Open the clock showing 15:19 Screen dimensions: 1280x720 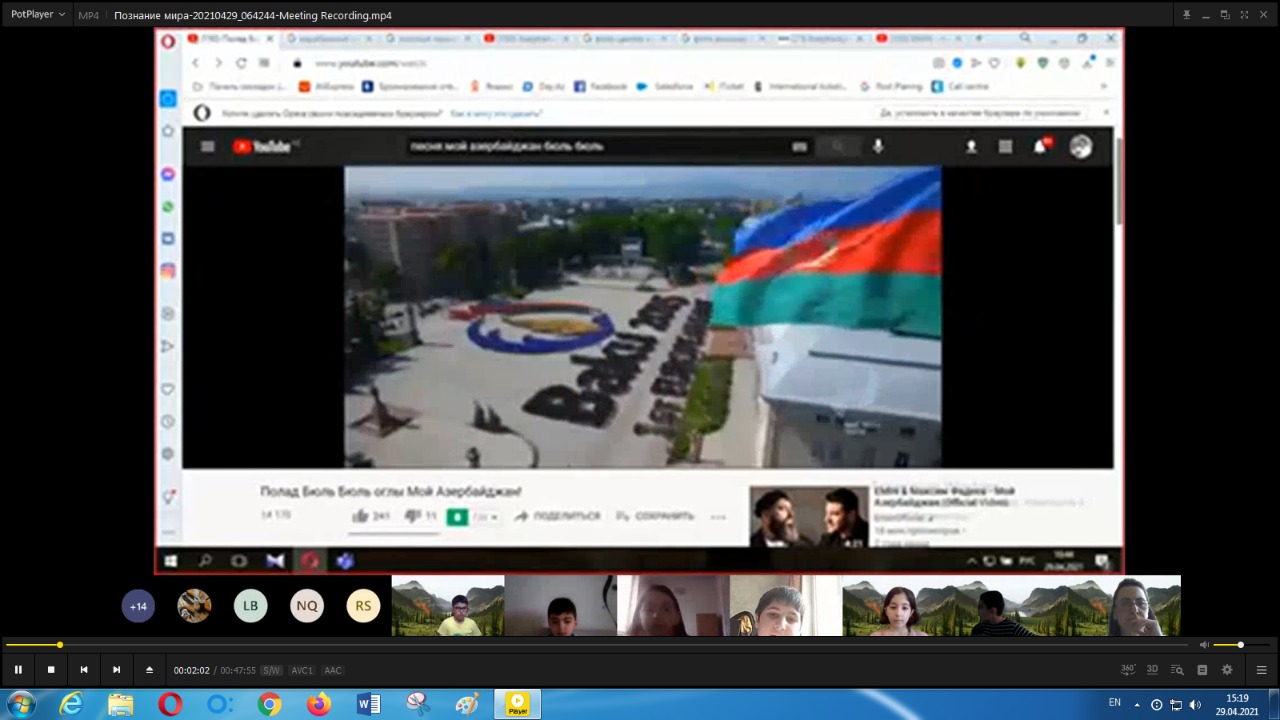click(1237, 705)
